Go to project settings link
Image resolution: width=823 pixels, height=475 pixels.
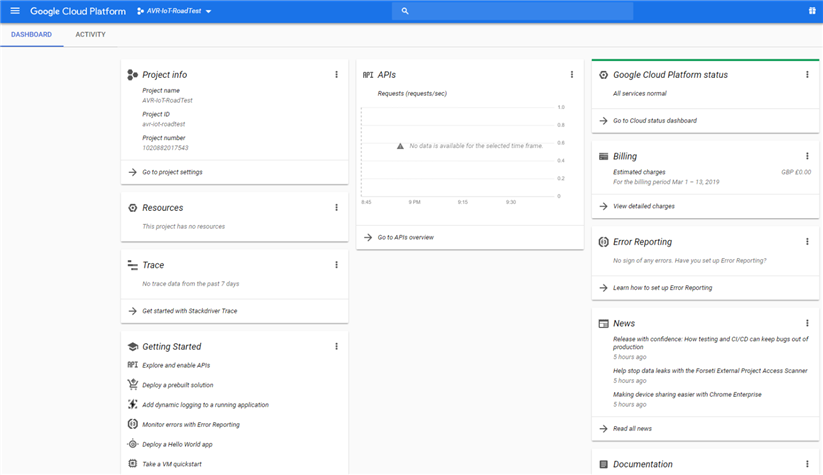click(172, 172)
